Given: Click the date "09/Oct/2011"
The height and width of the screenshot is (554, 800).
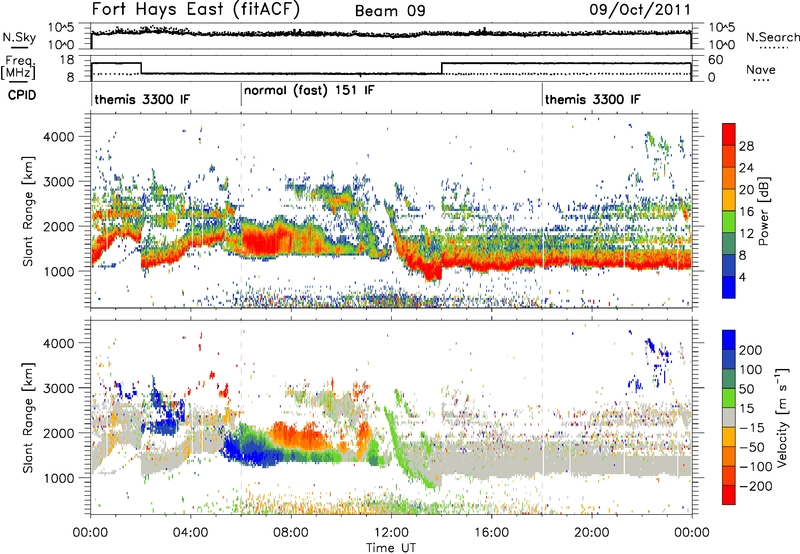Looking at the screenshot, I should pos(640,10).
